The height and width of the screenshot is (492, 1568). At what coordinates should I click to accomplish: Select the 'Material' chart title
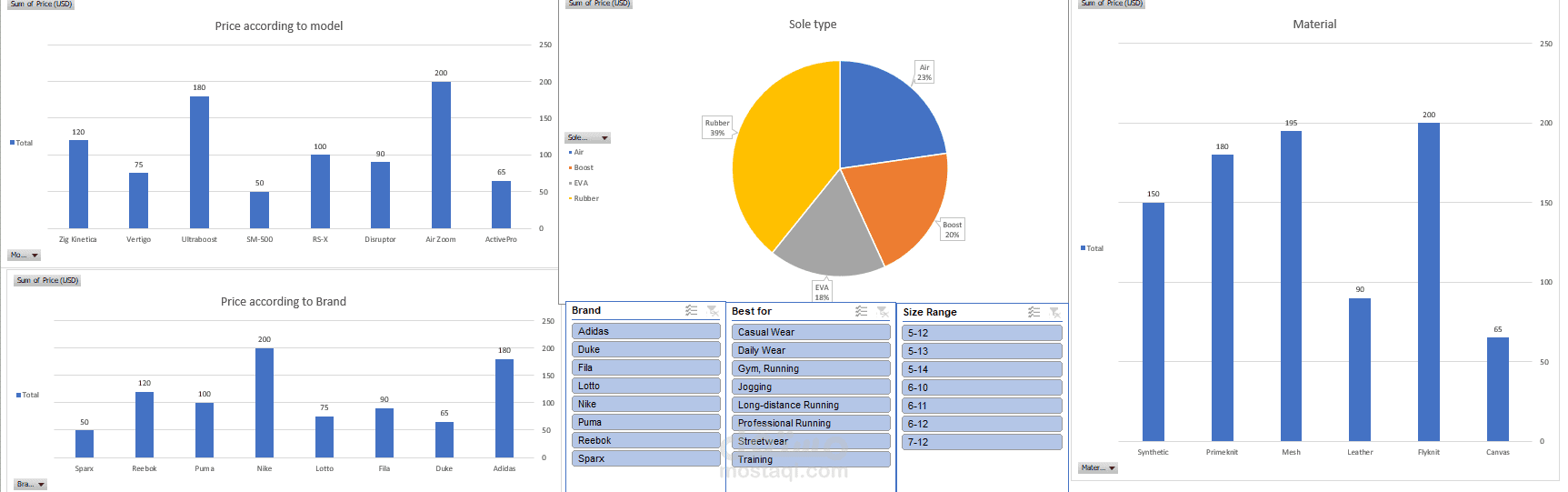click(1314, 24)
